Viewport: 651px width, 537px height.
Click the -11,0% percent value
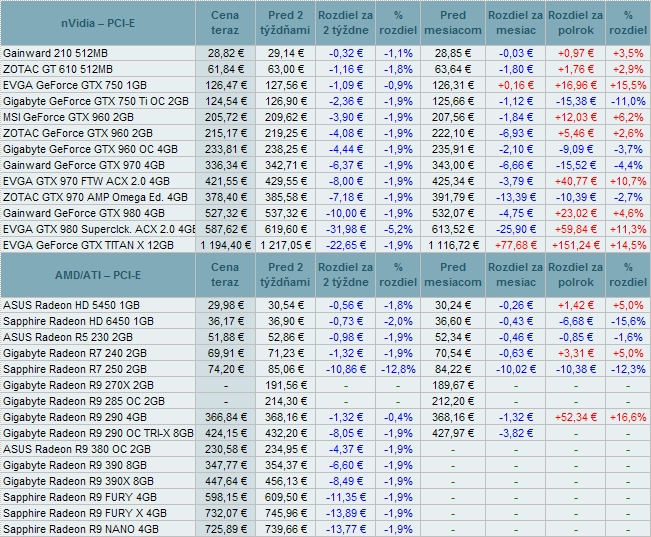[x=628, y=101]
